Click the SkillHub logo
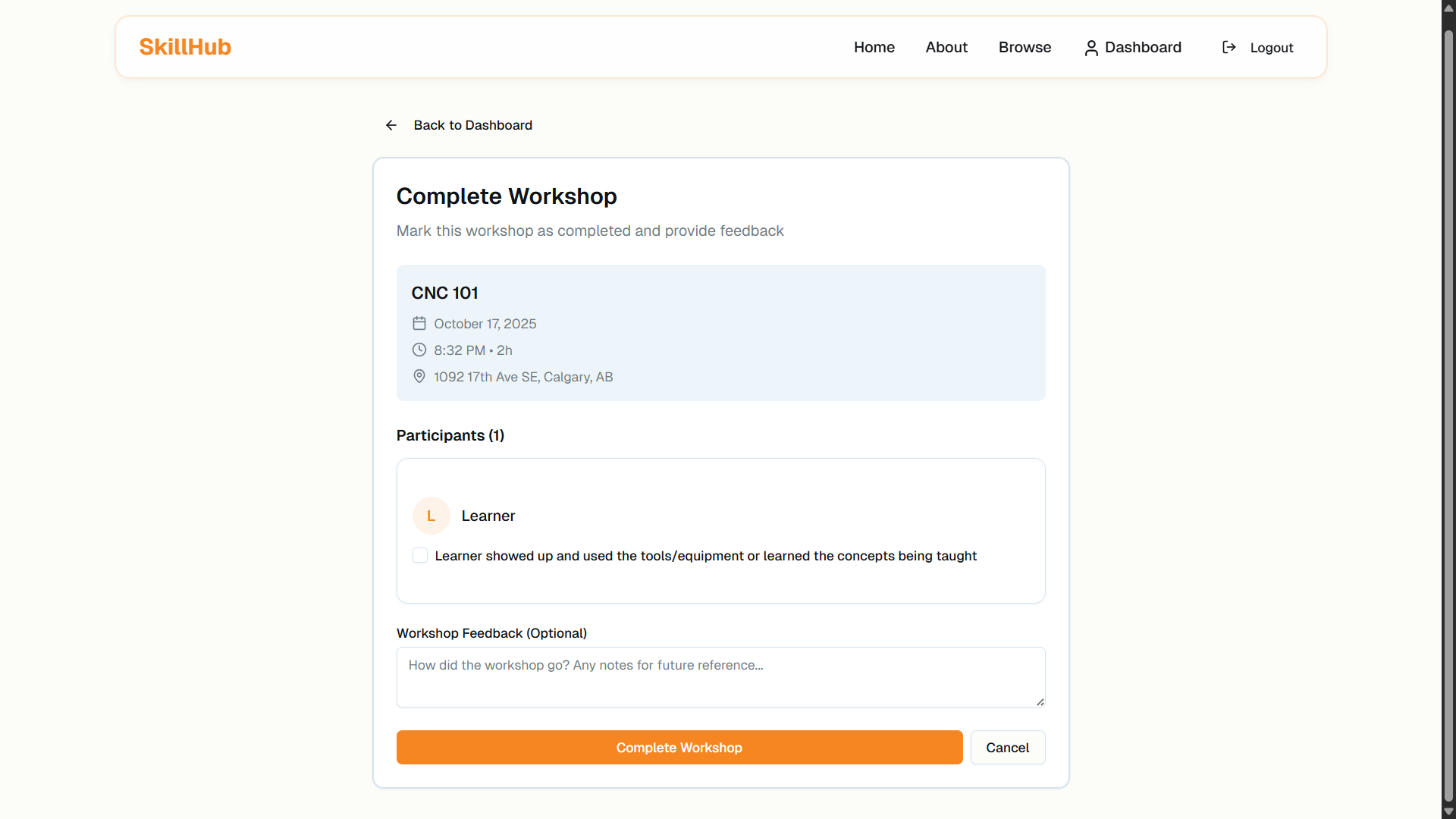This screenshot has height=819, width=1456. click(185, 47)
